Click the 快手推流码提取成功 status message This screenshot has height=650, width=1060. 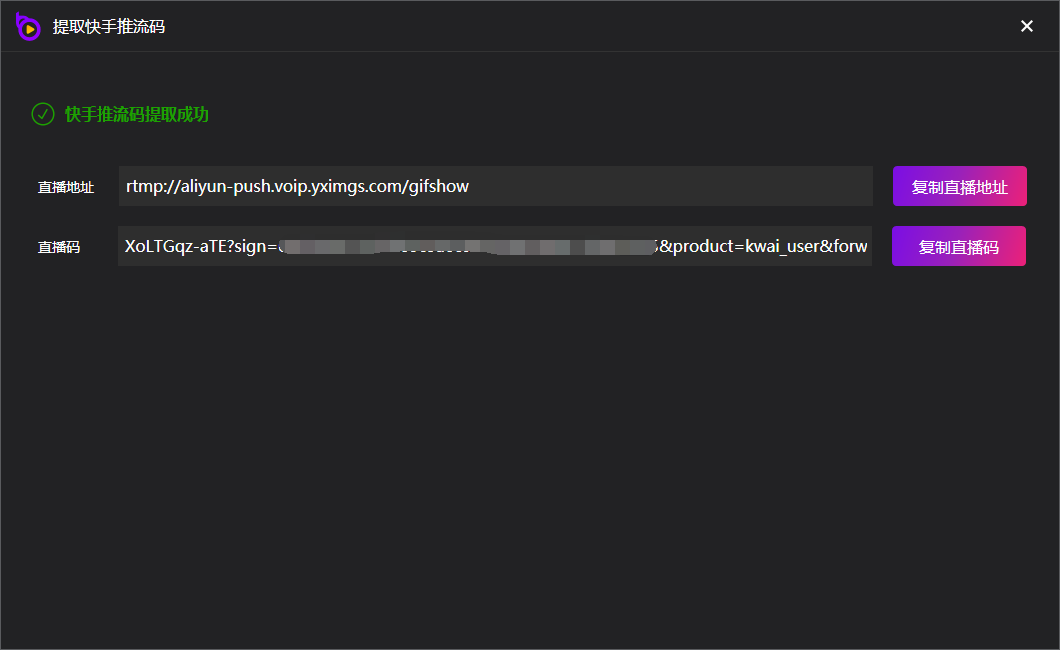136,114
